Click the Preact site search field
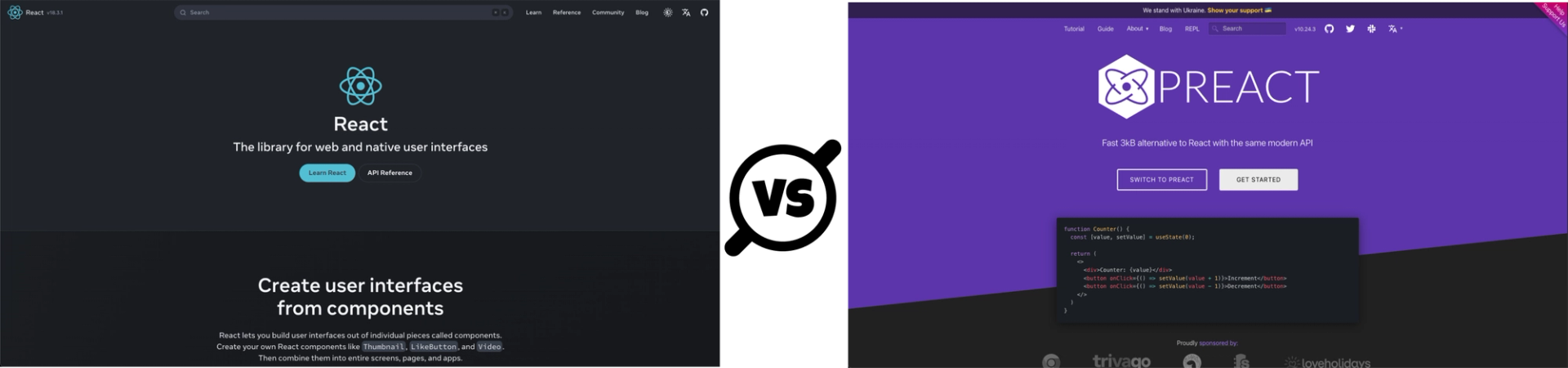Screen dimensions: 1568x368 coord(1247,29)
